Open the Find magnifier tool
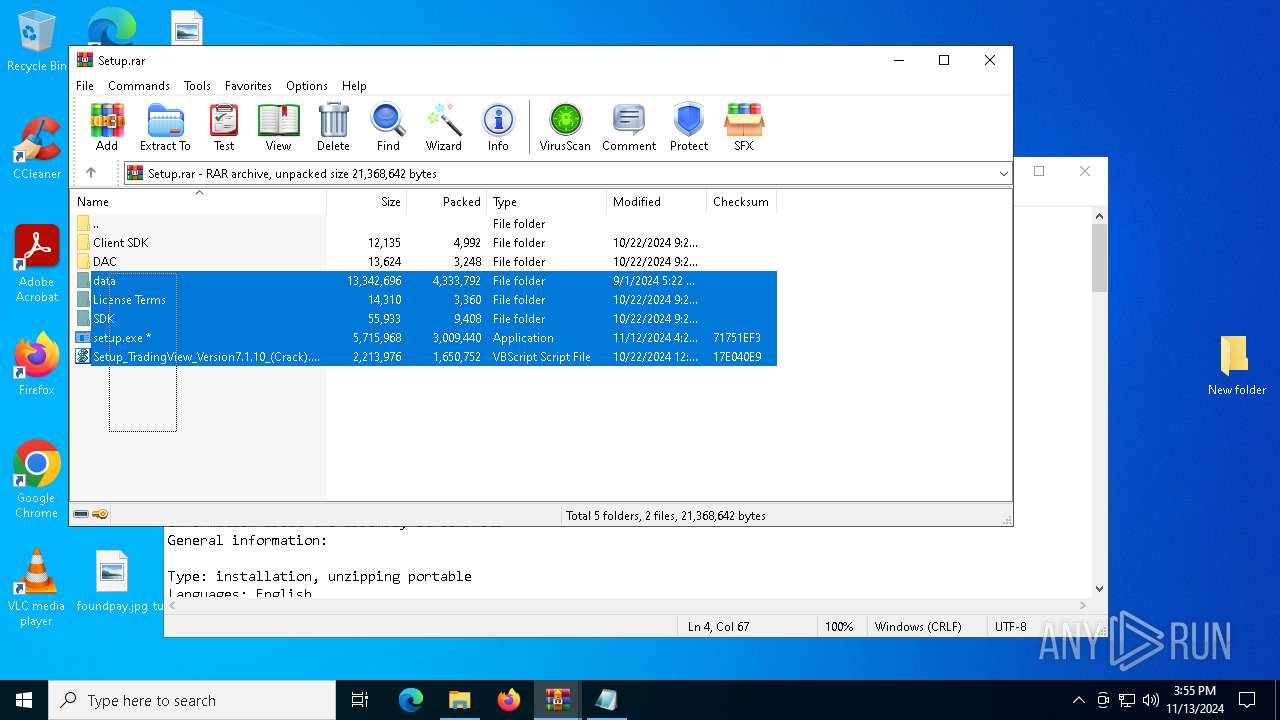Viewport: 1280px width, 720px height. tap(388, 127)
